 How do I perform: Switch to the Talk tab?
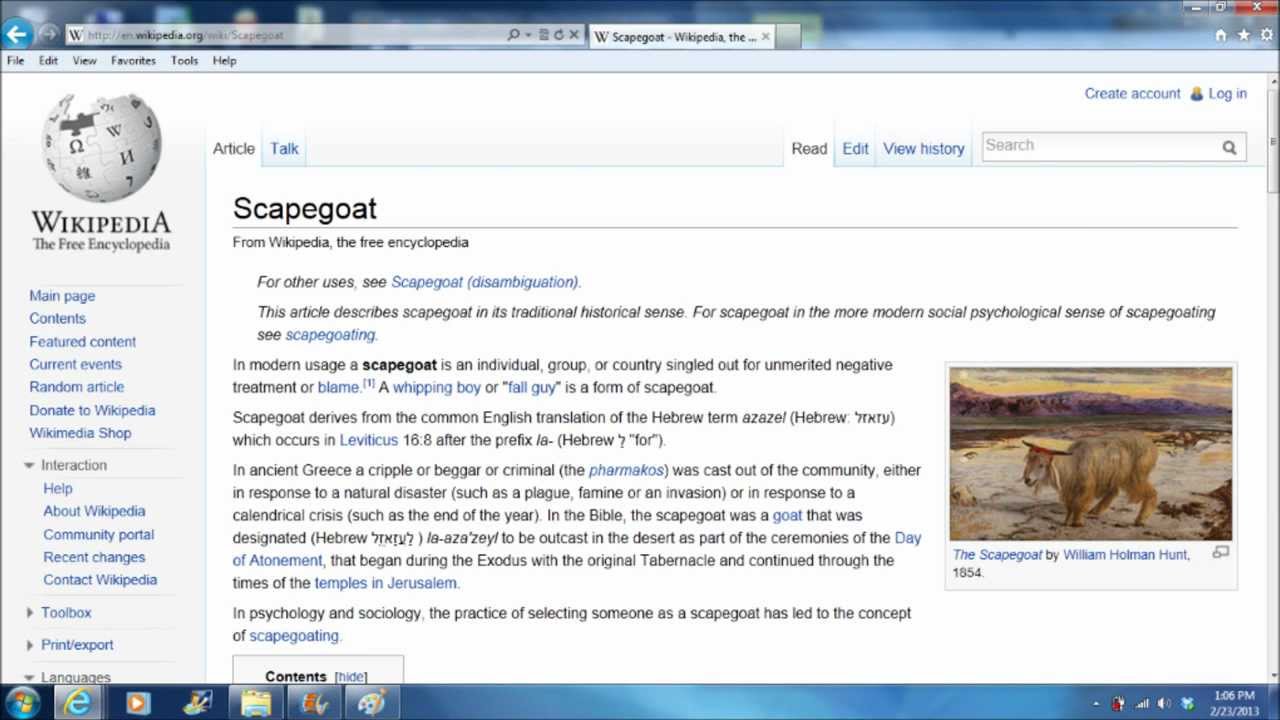pyautogui.click(x=284, y=148)
